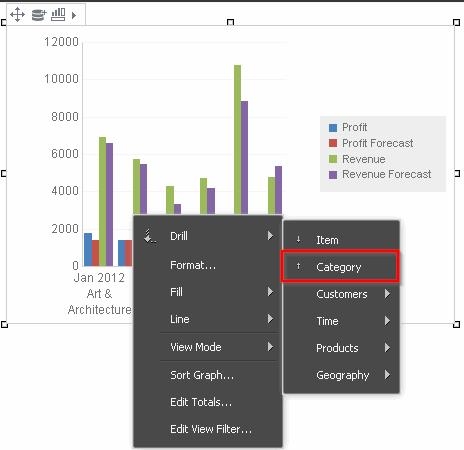Click the move handle icon in the toolbar
The image size is (464, 450).
pos(17,15)
